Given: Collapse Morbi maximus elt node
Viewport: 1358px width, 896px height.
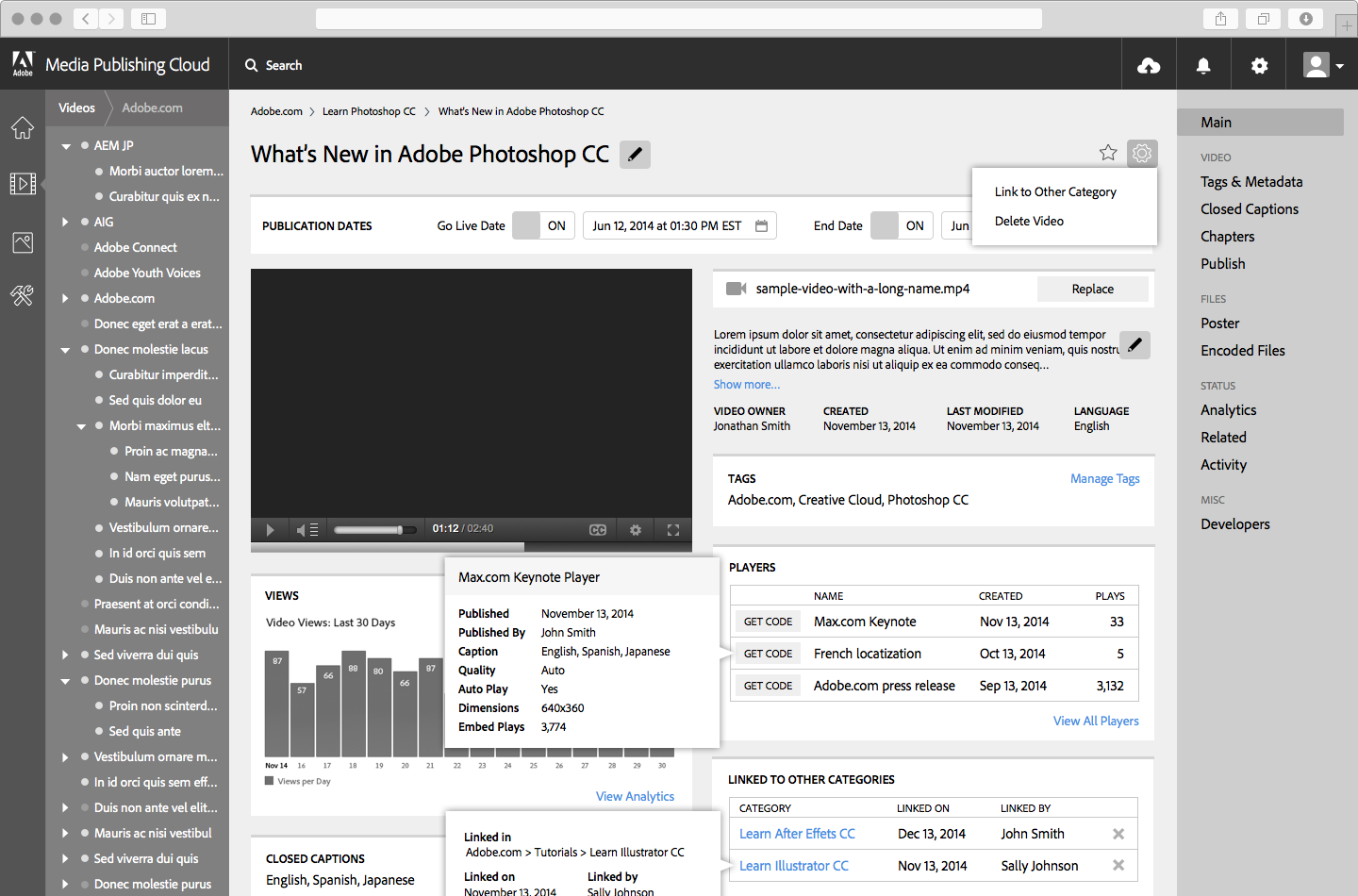Looking at the screenshot, I should (x=81, y=426).
